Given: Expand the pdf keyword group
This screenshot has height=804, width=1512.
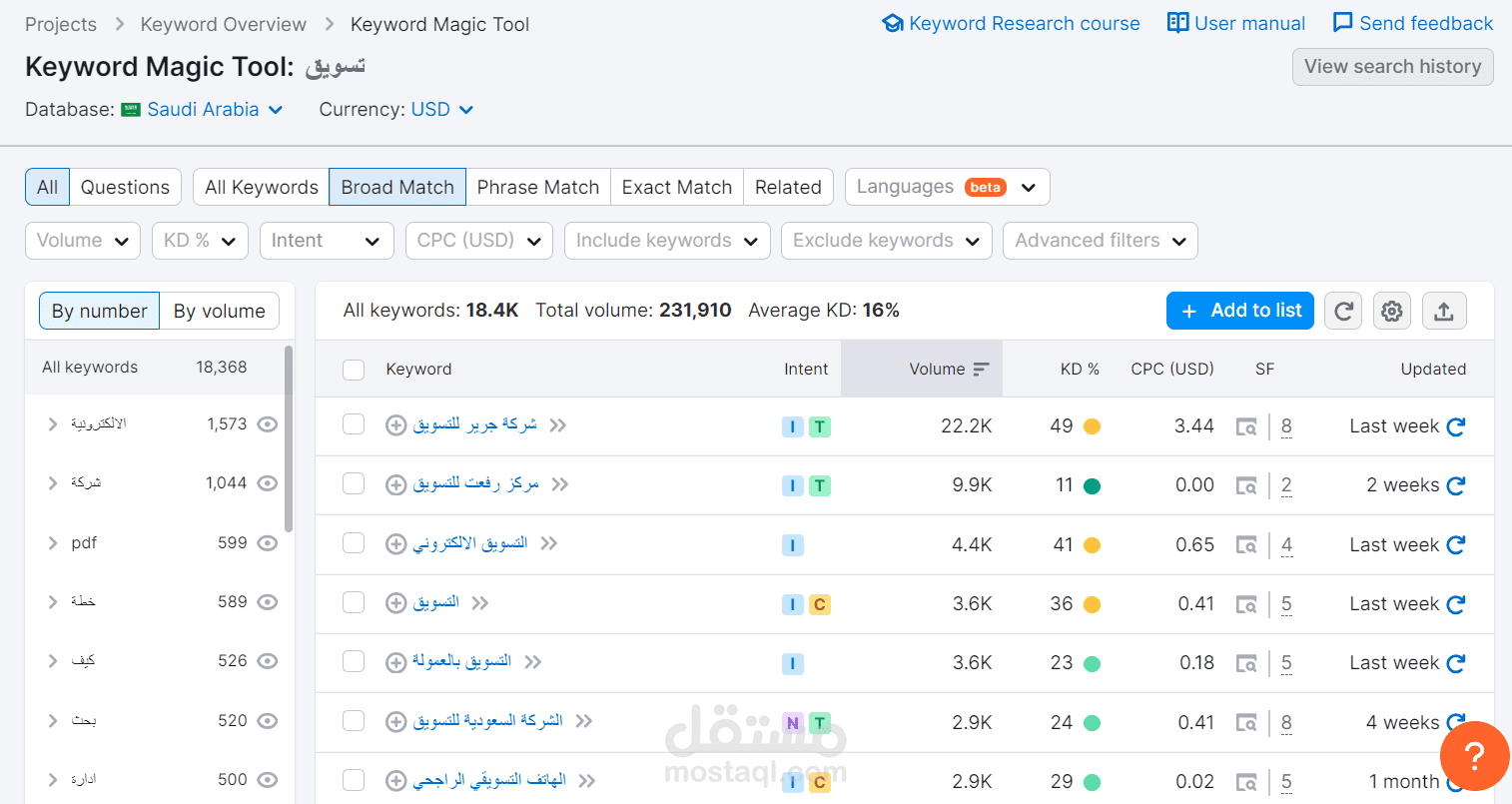Looking at the screenshot, I should point(53,543).
